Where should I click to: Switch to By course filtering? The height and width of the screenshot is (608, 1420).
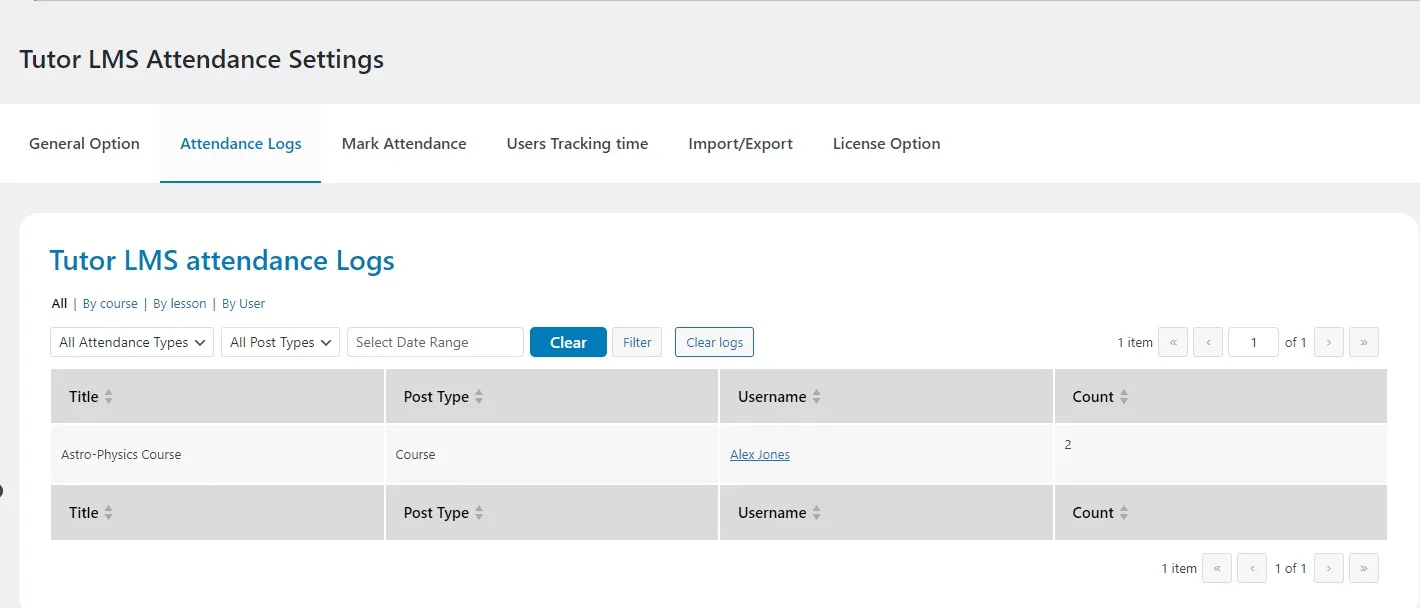(x=110, y=303)
